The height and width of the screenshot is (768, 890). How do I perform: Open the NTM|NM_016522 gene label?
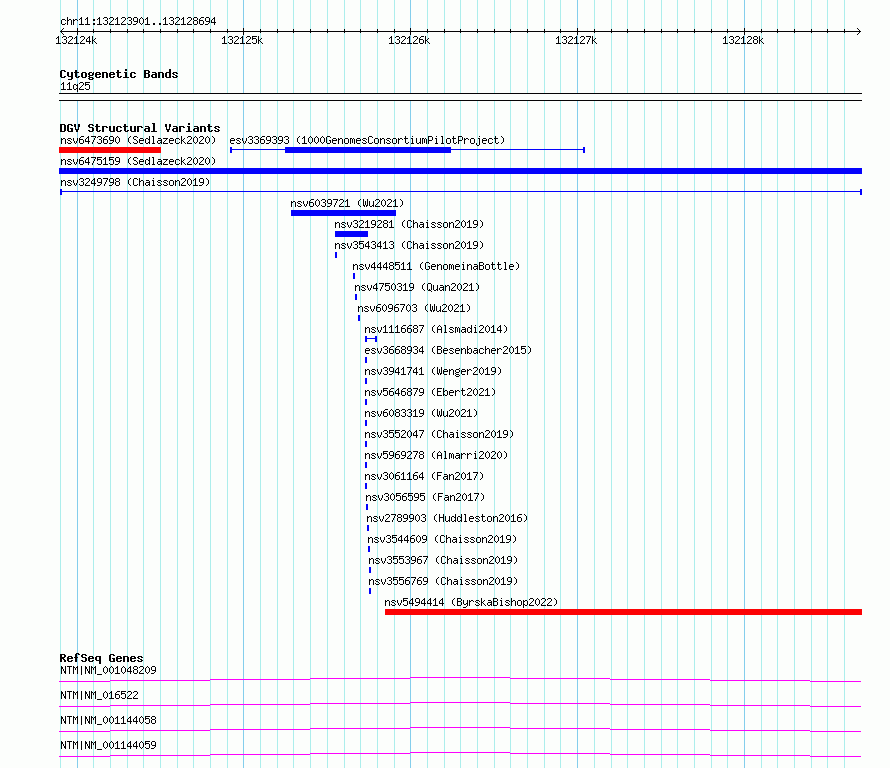click(x=99, y=695)
